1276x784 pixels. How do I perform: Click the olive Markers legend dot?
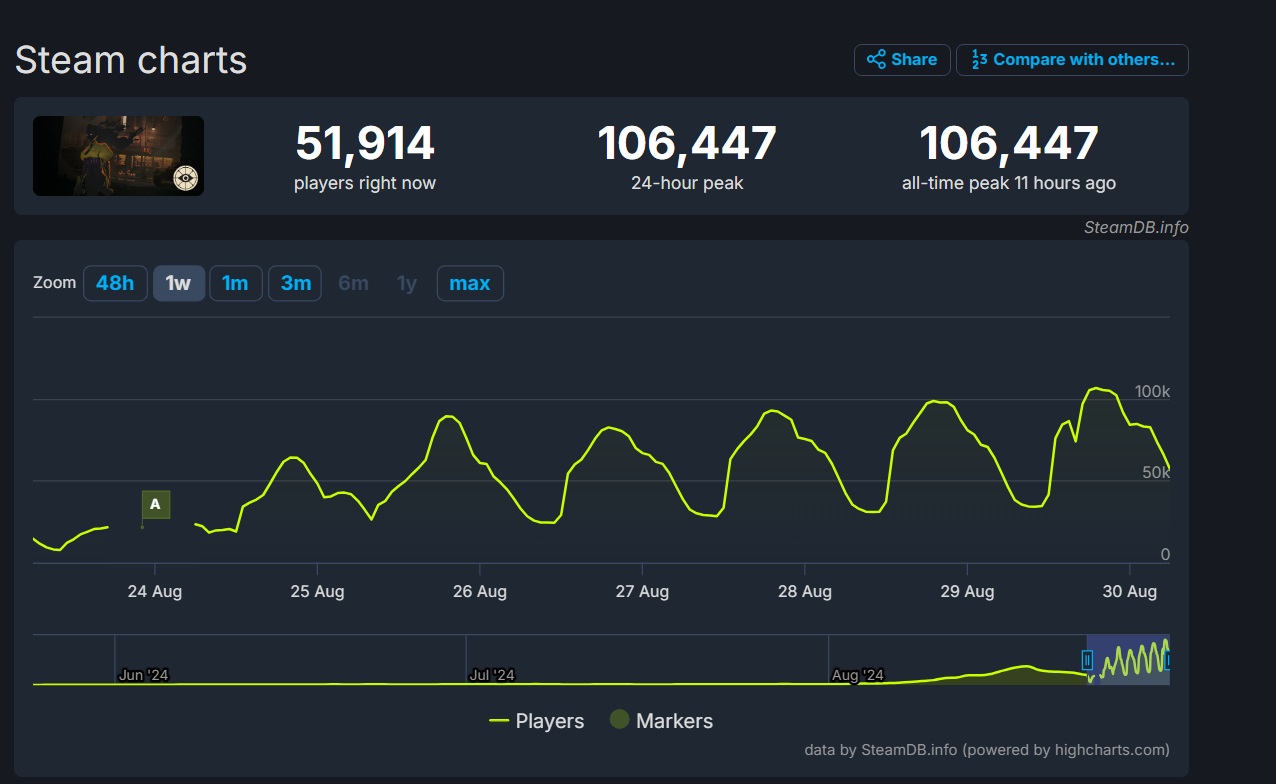tap(619, 720)
